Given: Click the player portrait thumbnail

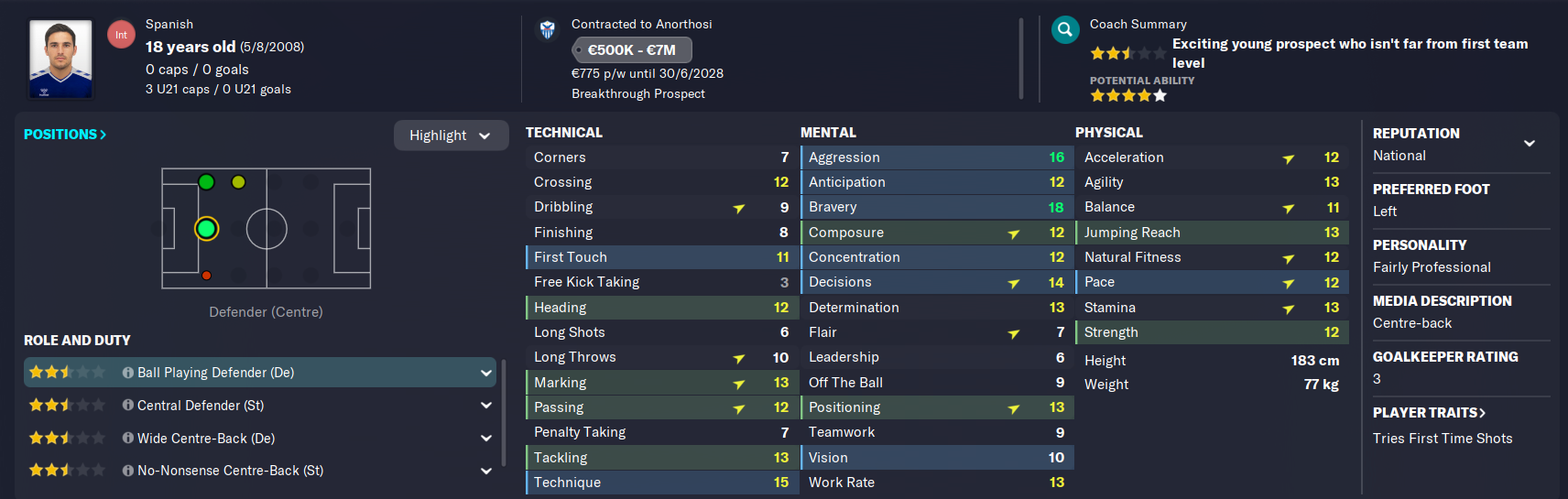Looking at the screenshot, I should (x=60, y=59).
